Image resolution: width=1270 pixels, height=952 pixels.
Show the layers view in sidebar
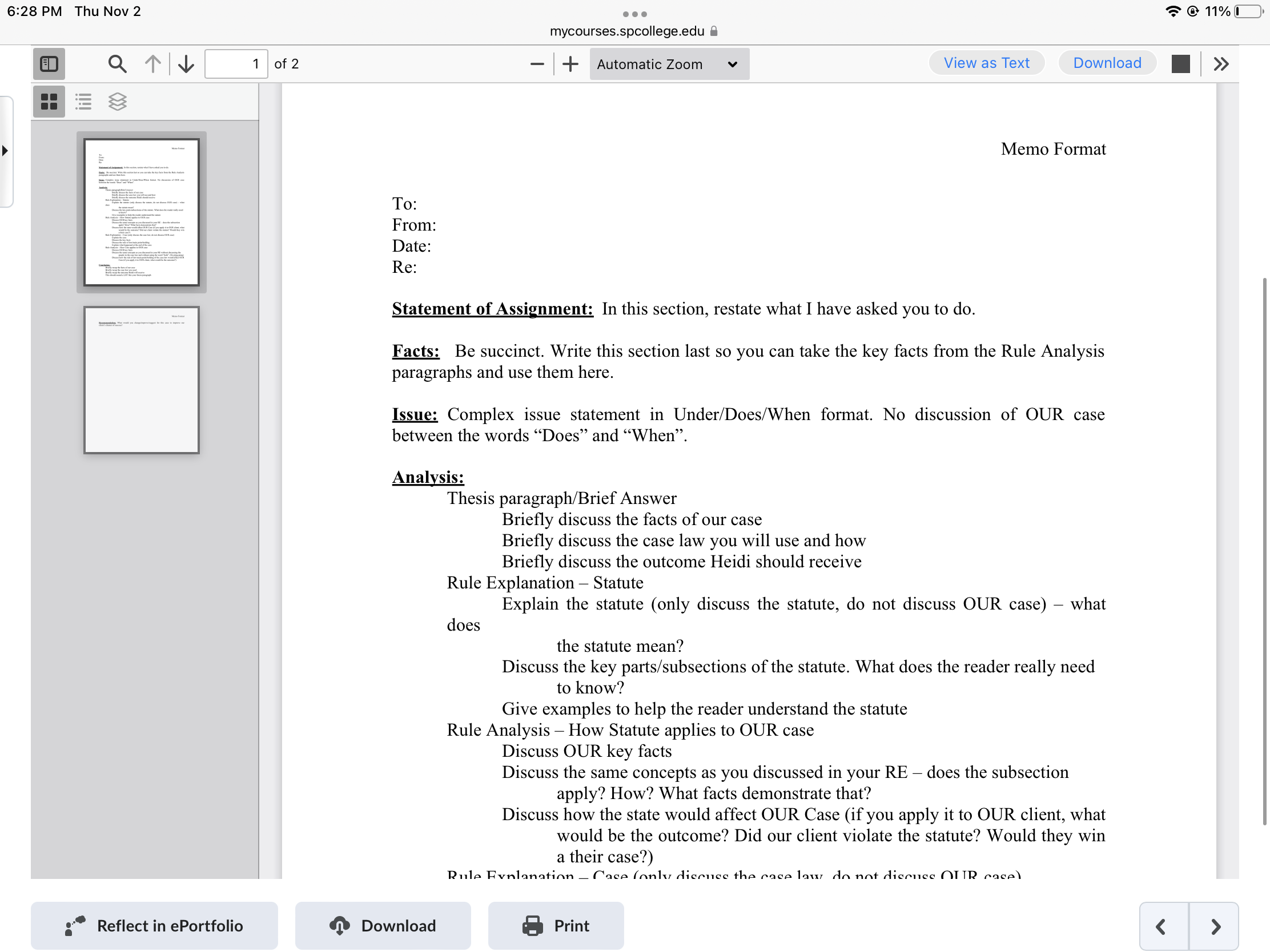[117, 102]
